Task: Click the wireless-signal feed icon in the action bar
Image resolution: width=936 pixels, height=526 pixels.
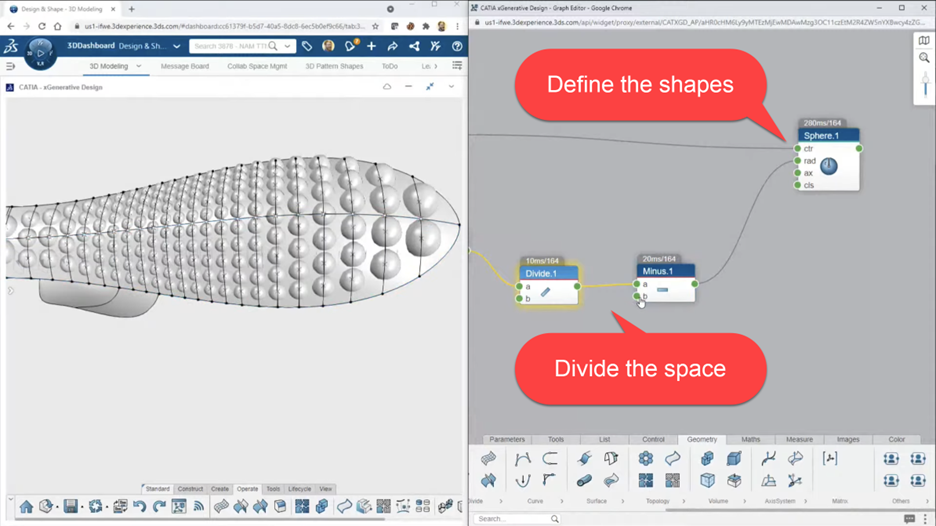Action: (x=199, y=506)
